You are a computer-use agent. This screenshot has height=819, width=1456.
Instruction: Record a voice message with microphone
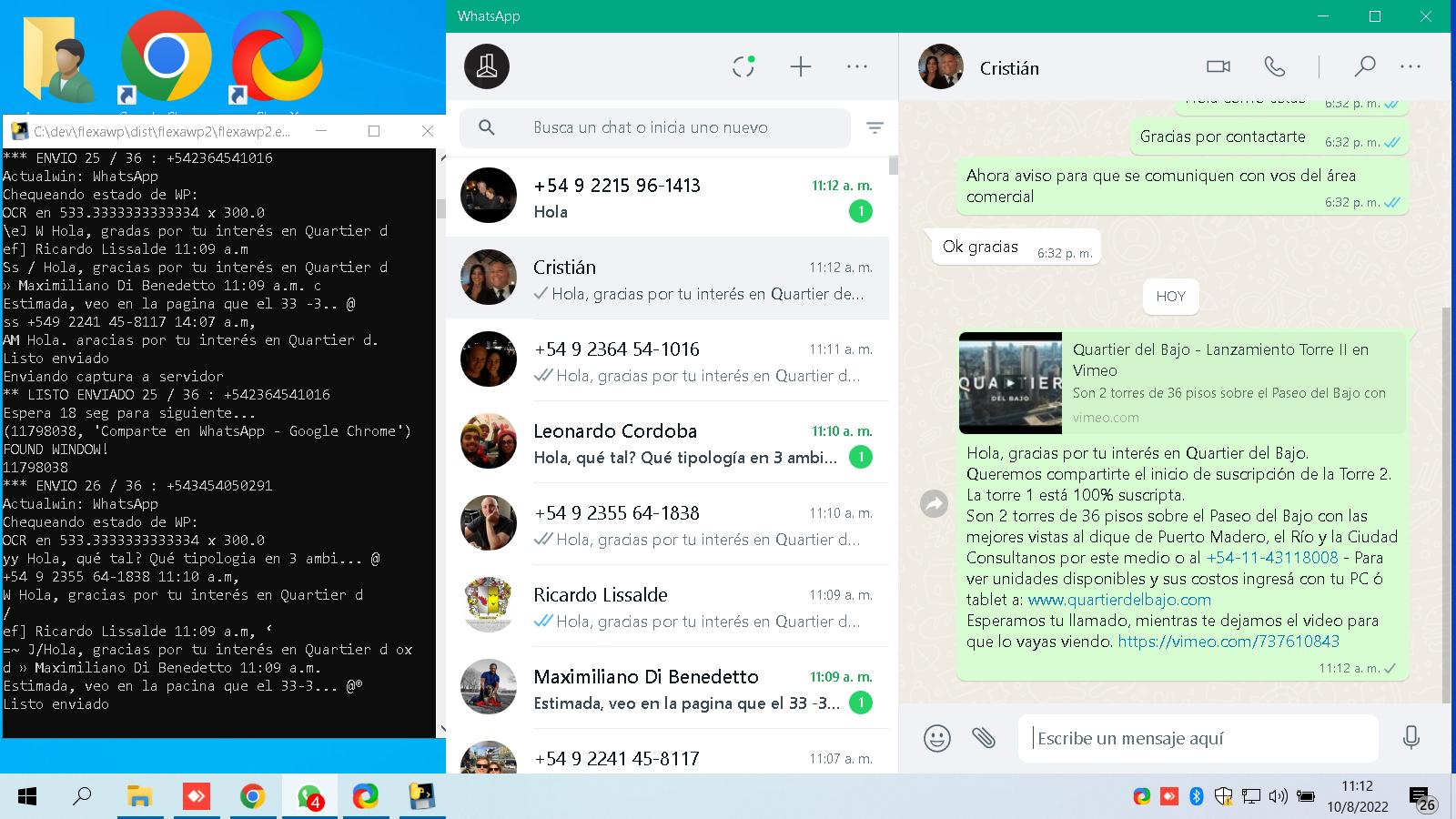[1411, 737]
